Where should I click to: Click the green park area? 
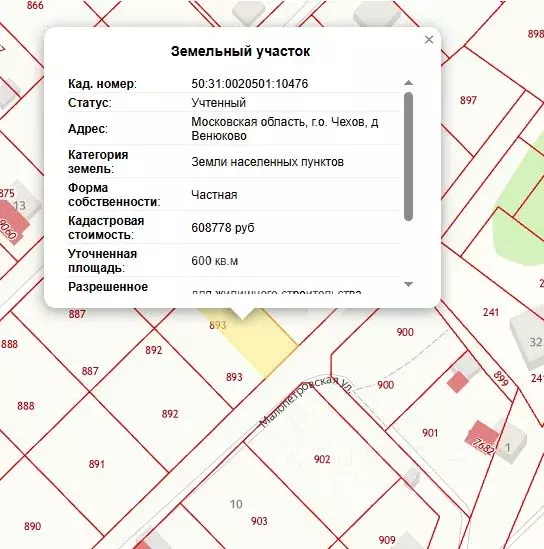click(520, 224)
